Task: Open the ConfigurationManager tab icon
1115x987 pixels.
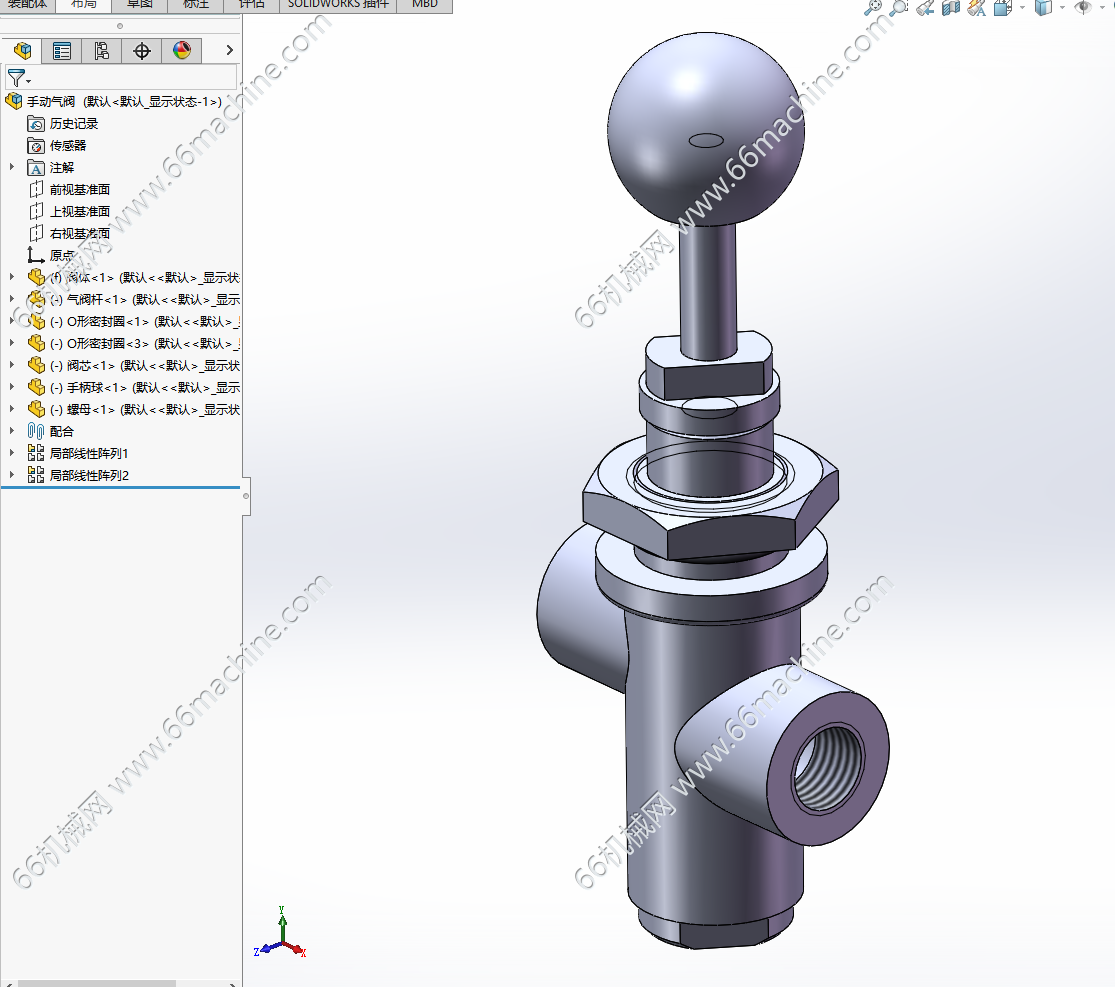Action: coord(102,50)
